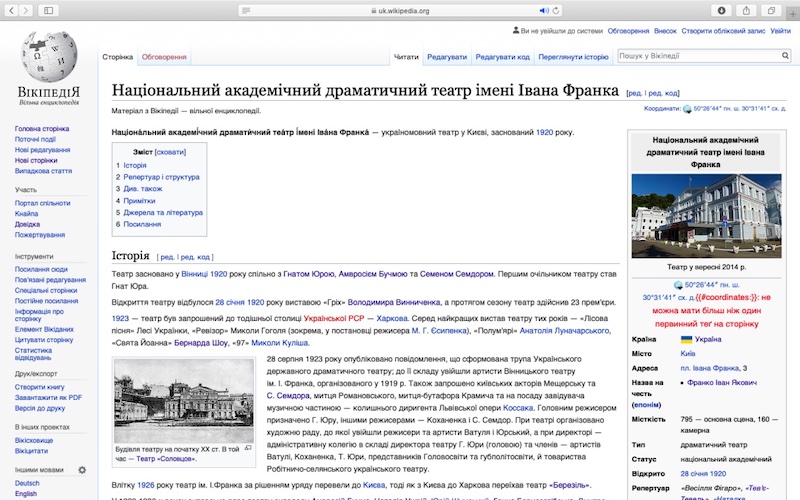800x500 pixels.
Task: Open the Харкова link
Action: (x=392, y=318)
